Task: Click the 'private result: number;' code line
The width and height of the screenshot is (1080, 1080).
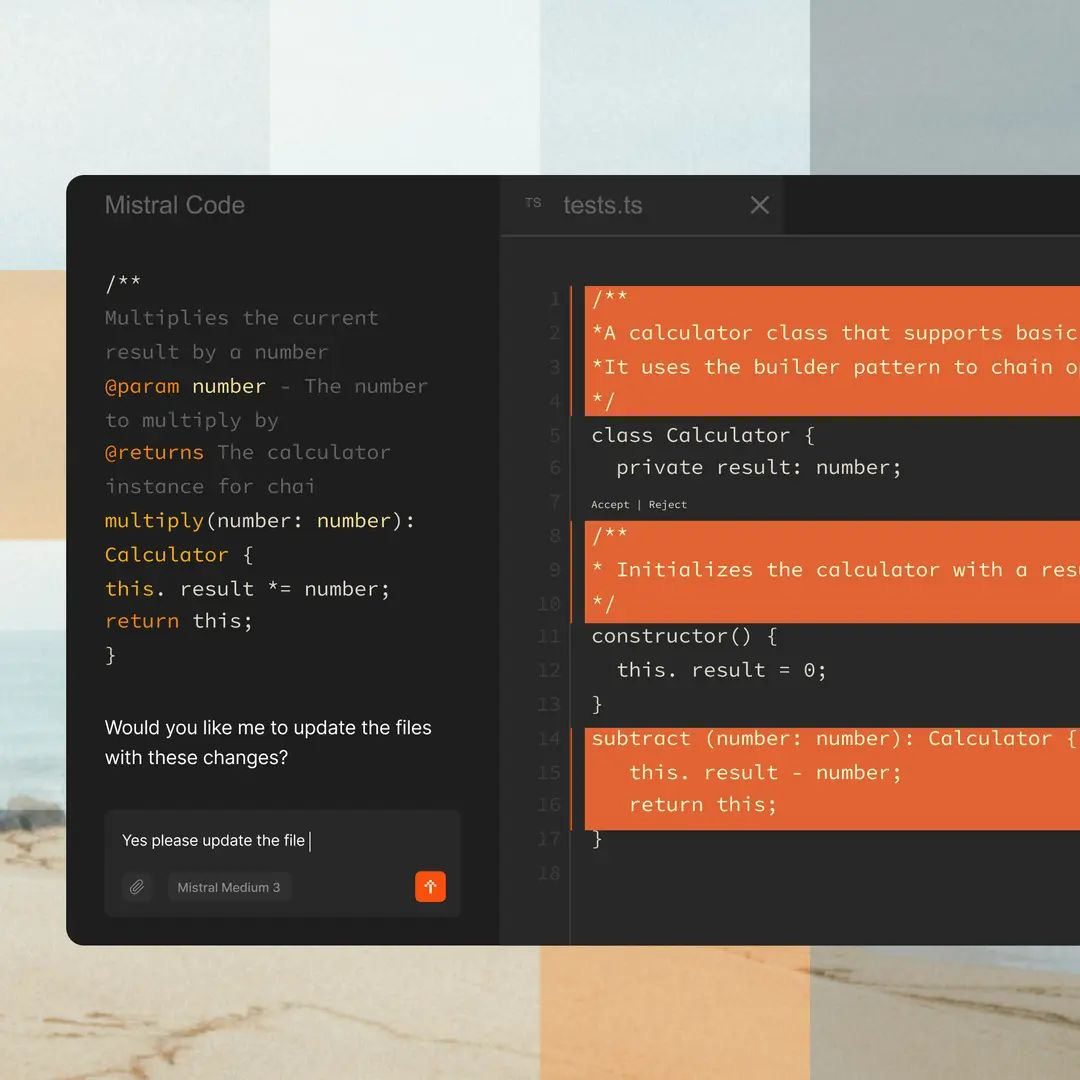Action: click(758, 468)
